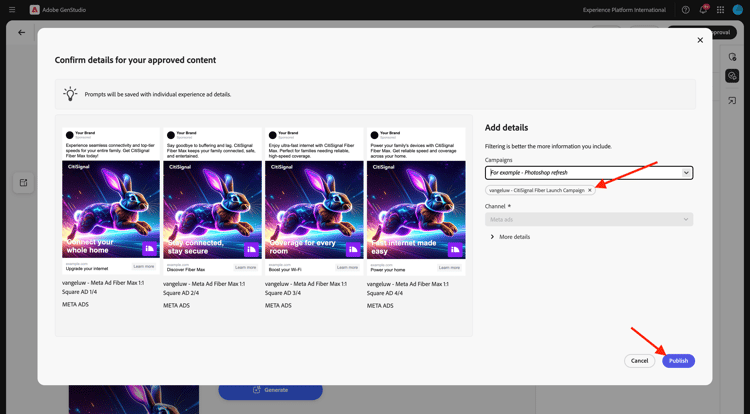Image resolution: width=750 pixels, height=414 pixels.
Task: Close the confirm details dialog
Action: 700,40
